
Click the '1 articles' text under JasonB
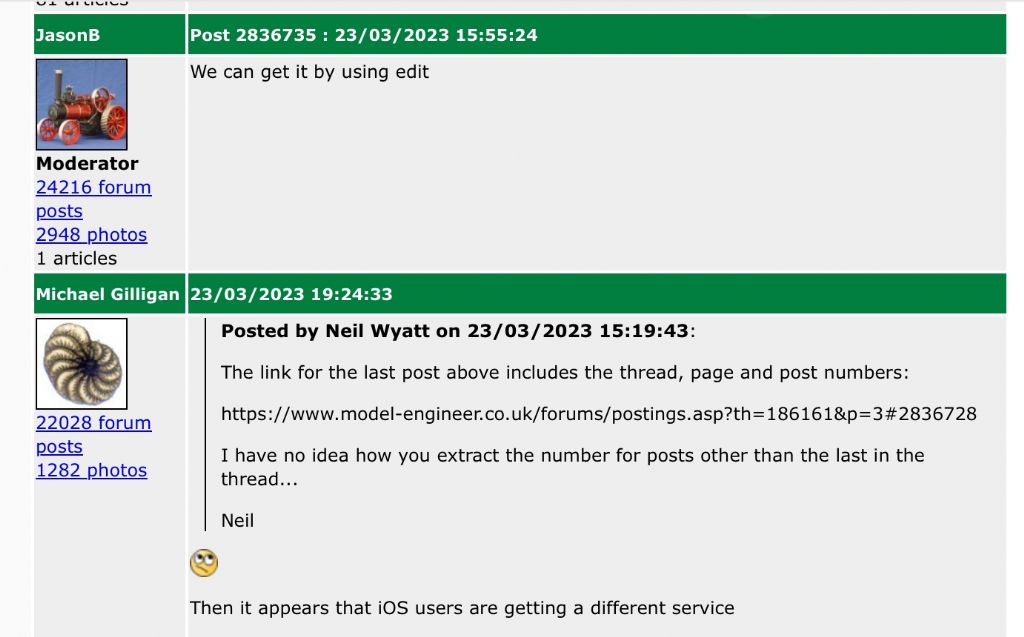(76, 259)
